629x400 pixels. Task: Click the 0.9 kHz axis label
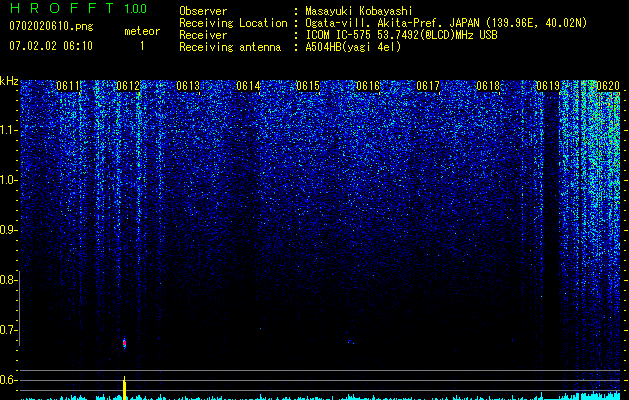point(9,230)
